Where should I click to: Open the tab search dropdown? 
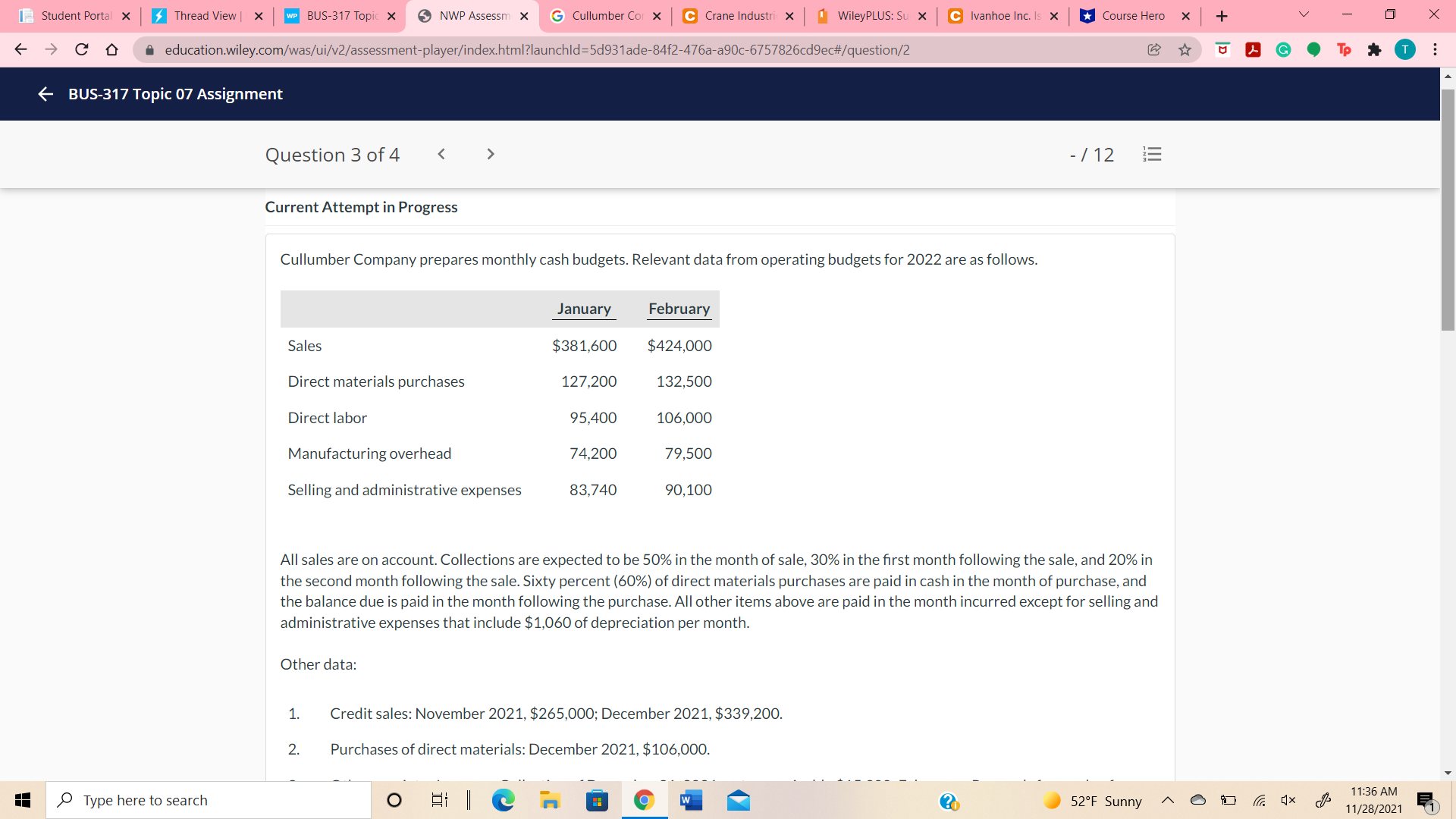click(1303, 14)
